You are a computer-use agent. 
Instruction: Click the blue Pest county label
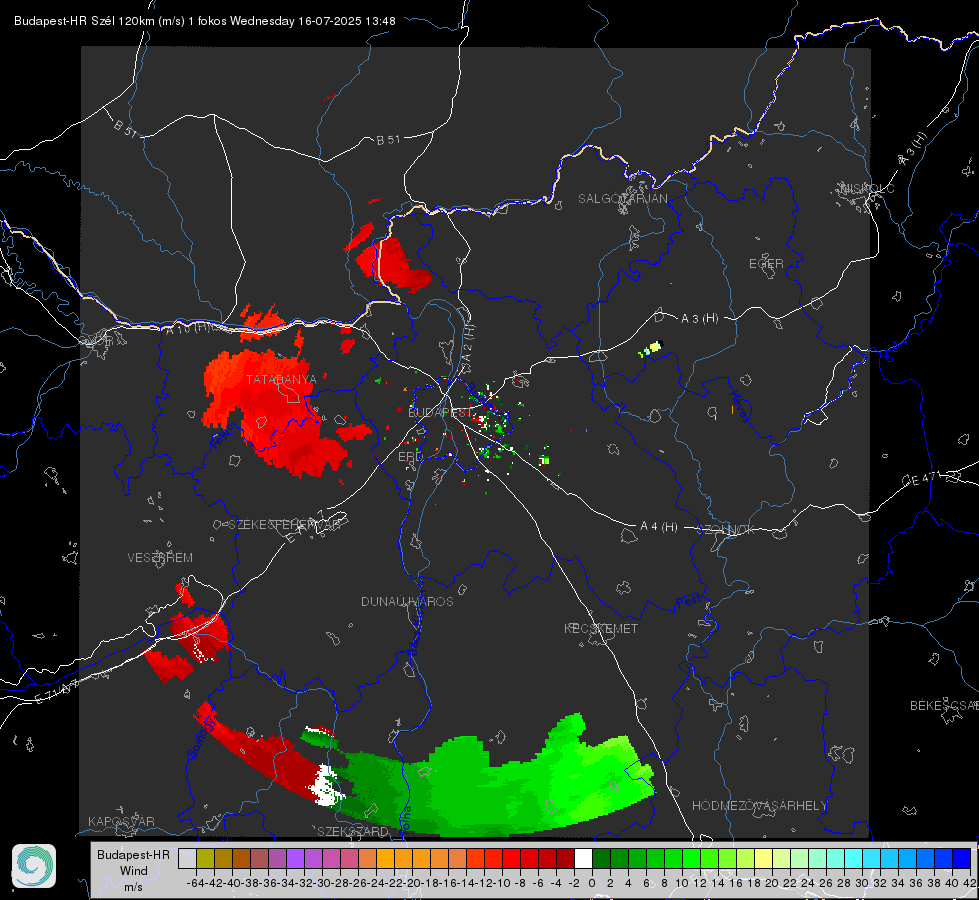pyautogui.click(x=689, y=601)
